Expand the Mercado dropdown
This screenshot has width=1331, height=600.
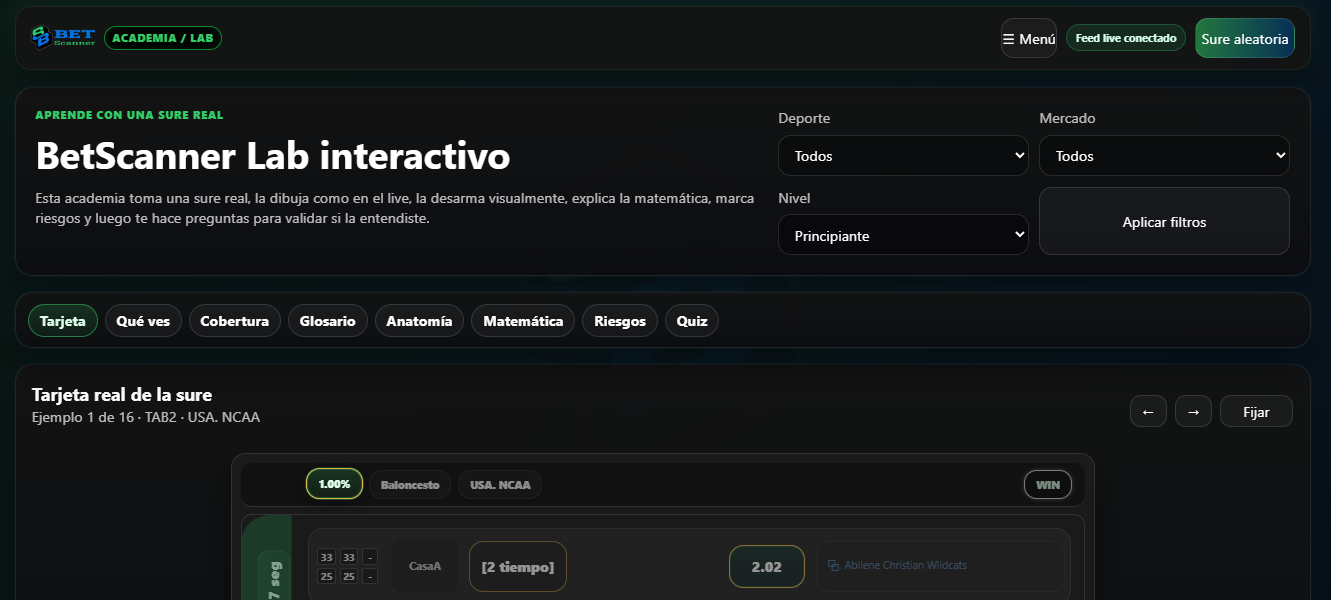[1163, 155]
